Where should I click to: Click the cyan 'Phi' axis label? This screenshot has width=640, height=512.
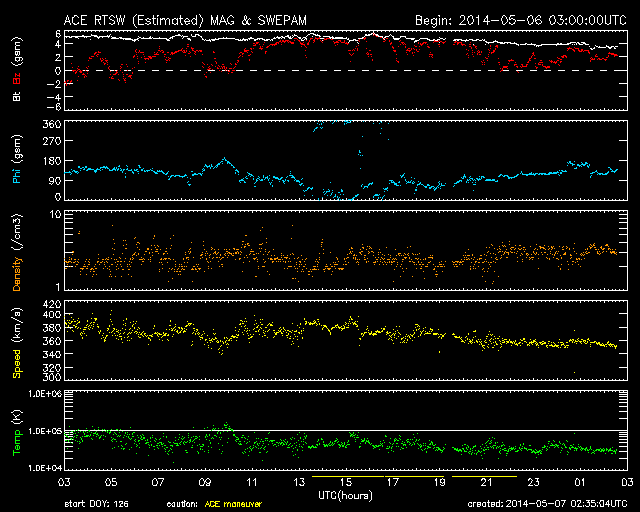[x=17, y=174]
